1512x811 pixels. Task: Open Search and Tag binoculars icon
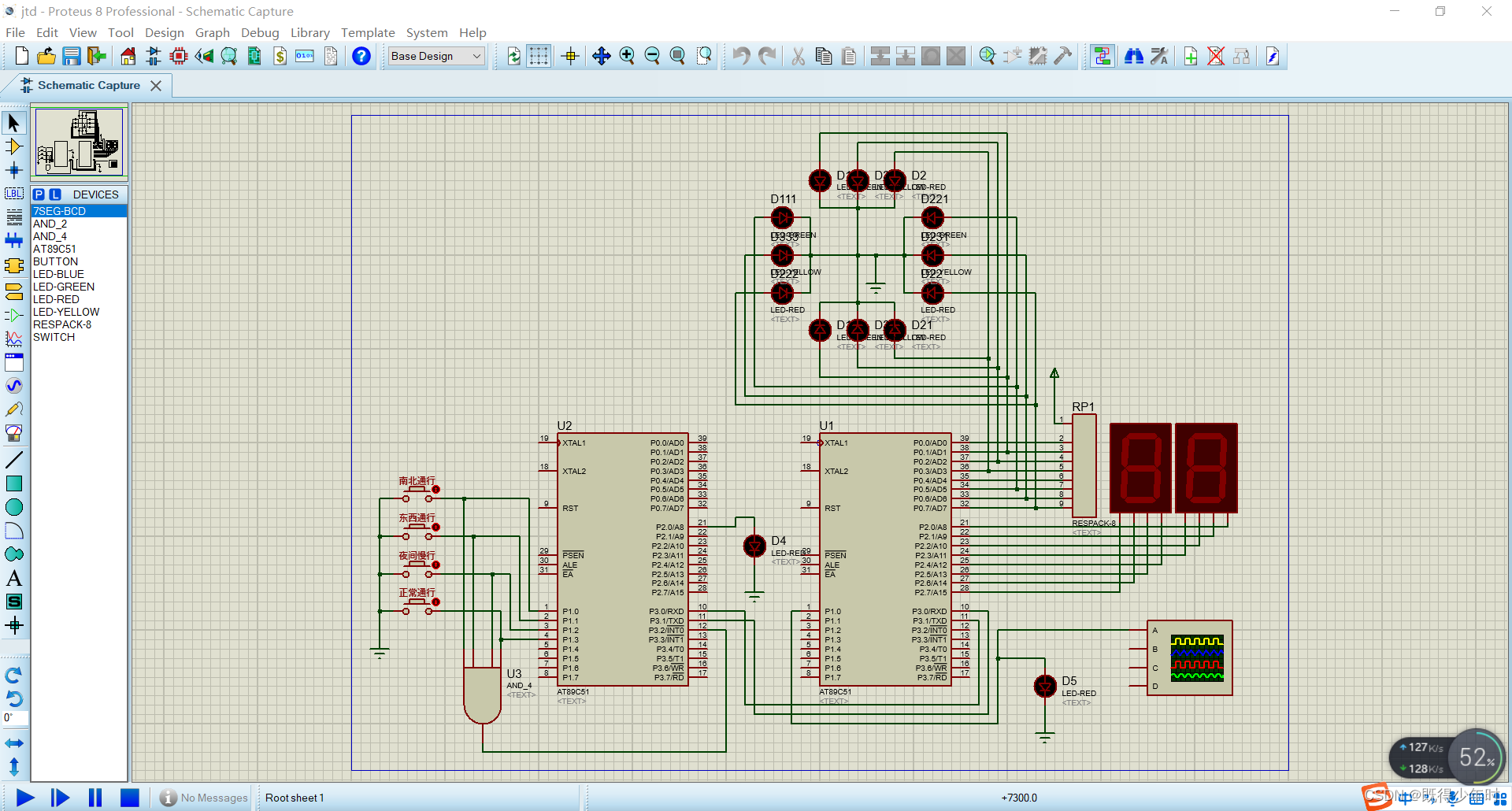[x=1134, y=56]
